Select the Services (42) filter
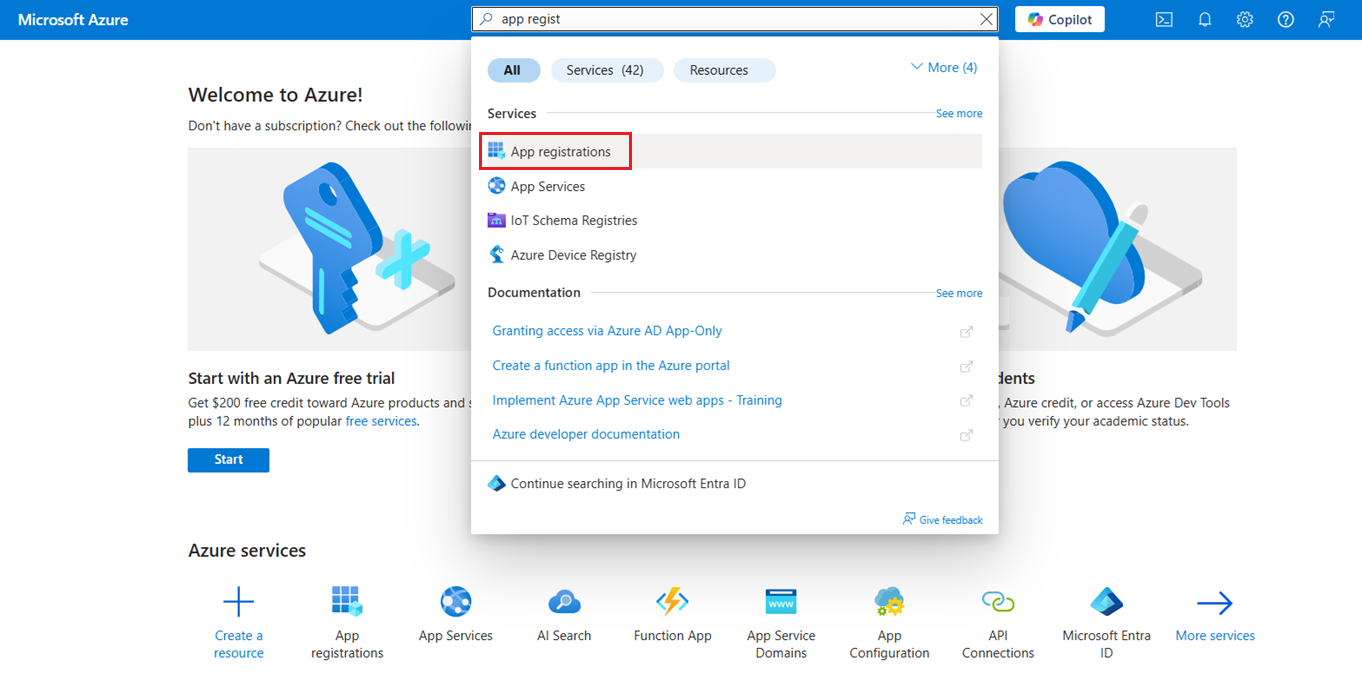The width and height of the screenshot is (1362, 674). click(605, 70)
